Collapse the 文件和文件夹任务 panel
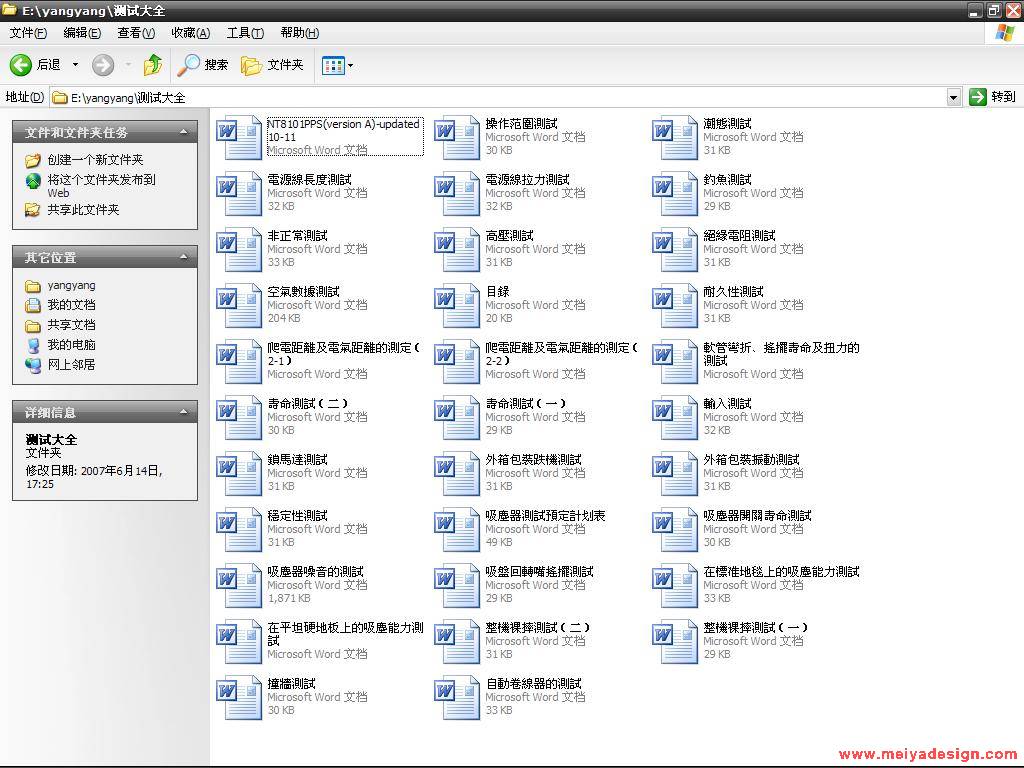Viewport: 1024px width, 768px height. (183, 132)
